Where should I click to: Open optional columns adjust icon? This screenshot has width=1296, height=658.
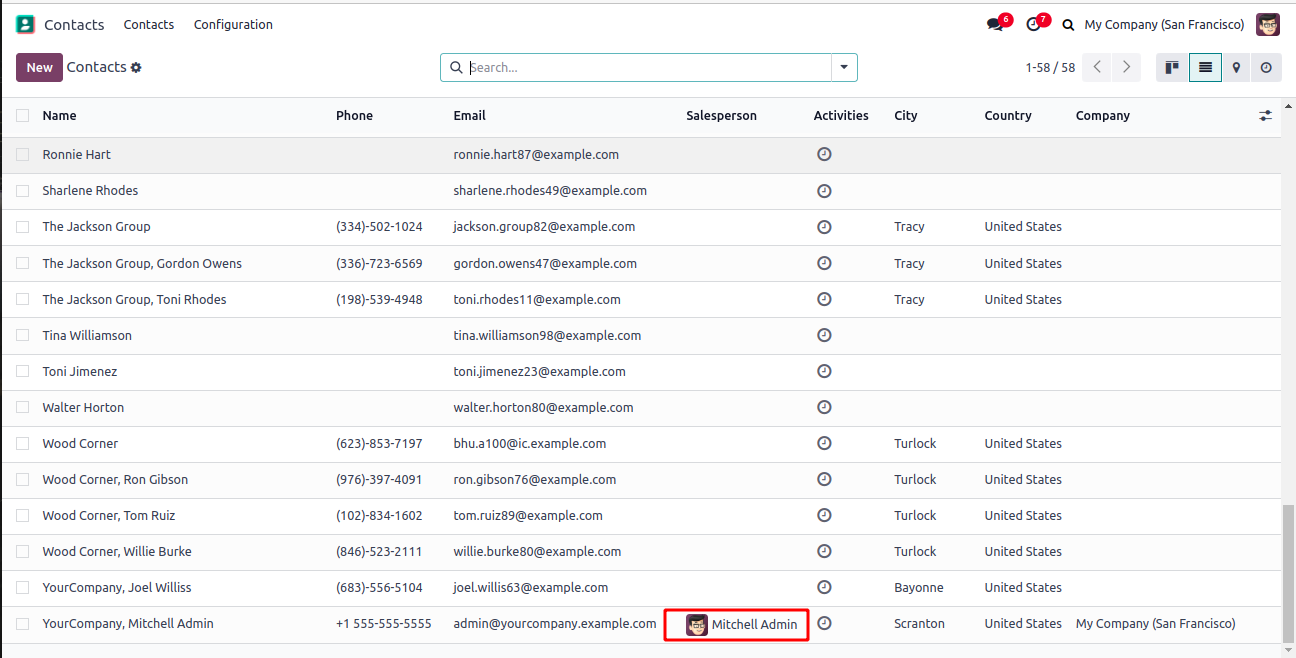tap(1265, 116)
